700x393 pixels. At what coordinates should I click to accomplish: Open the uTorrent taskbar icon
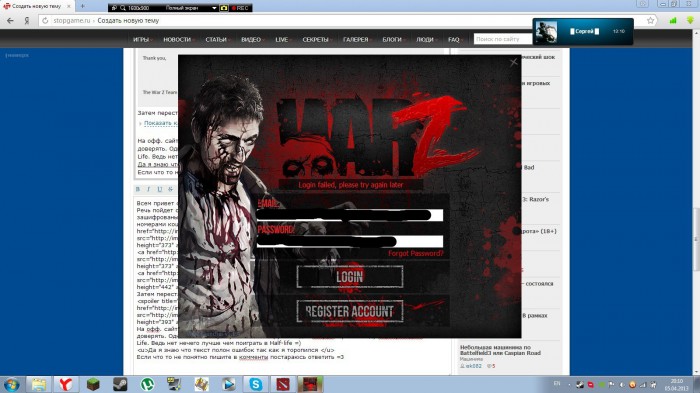[147, 384]
